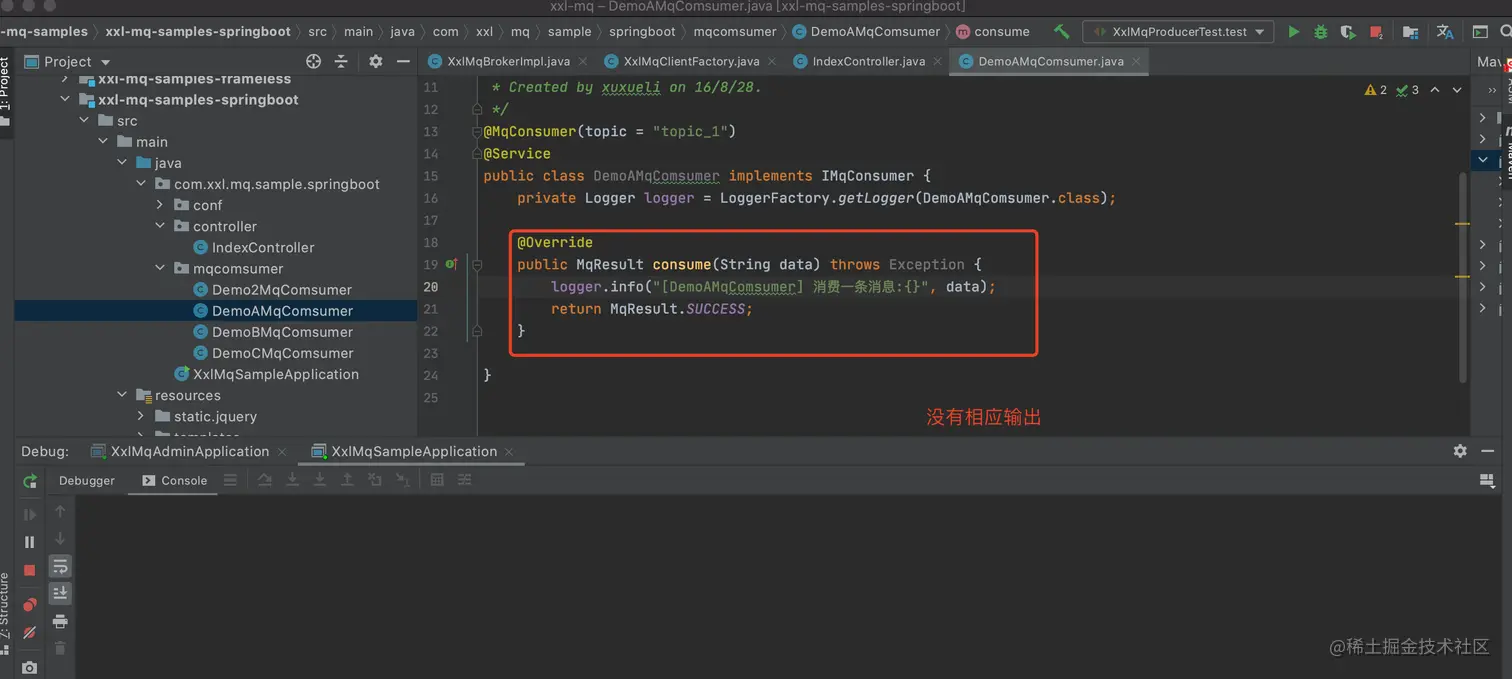Collapse the controller package node
1512x679 pixels.
click(x=160, y=226)
